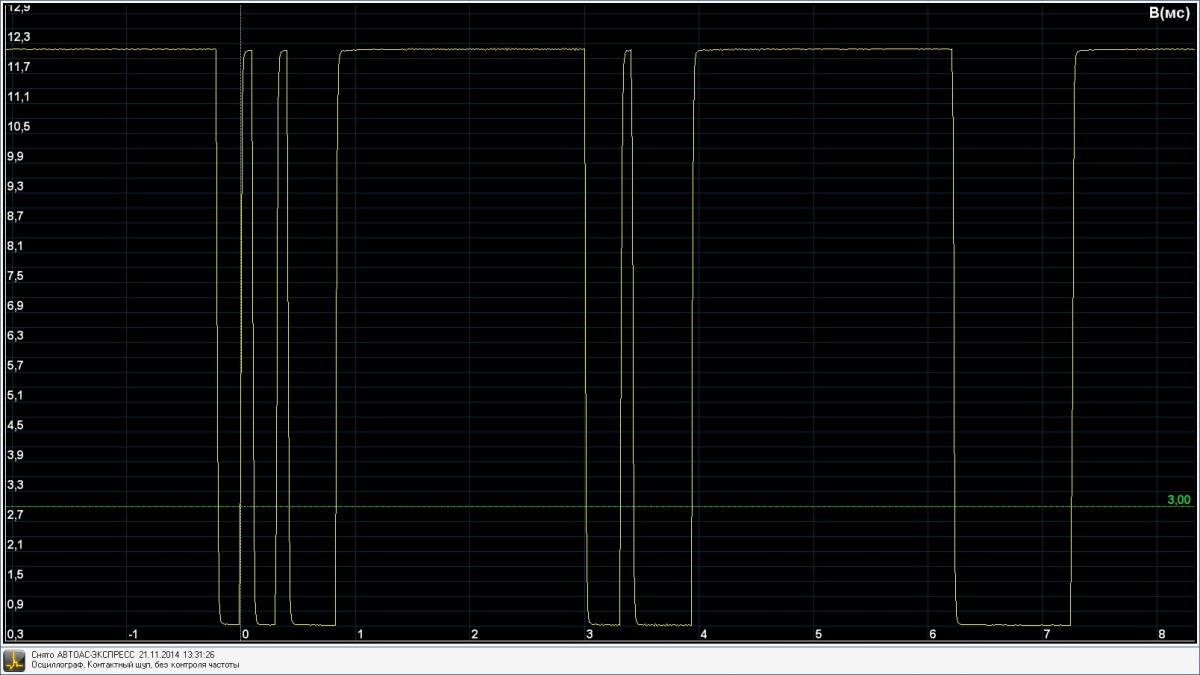Click status line 'Снято АВТОАС-ЭКСПРЕСС 21.11.2014 13:31:26'
Screen dimensions: 1200x675
[122, 655]
